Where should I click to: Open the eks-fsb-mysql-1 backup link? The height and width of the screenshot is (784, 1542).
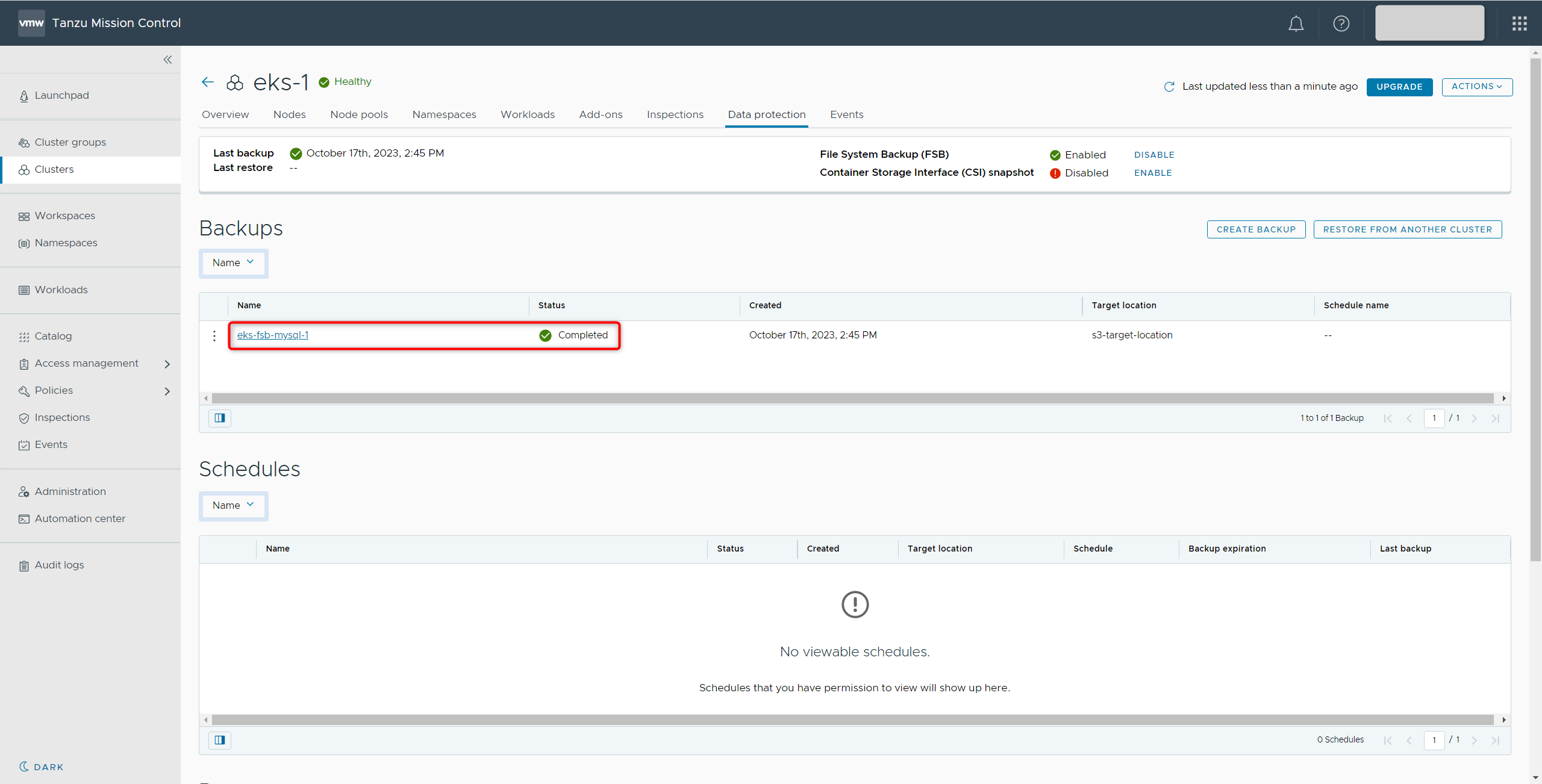pyautogui.click(x=272, y=335)
